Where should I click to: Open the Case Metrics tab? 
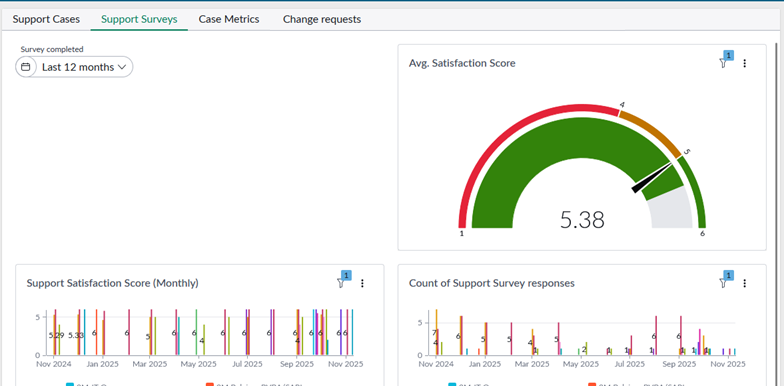click(x=229, y=20)
